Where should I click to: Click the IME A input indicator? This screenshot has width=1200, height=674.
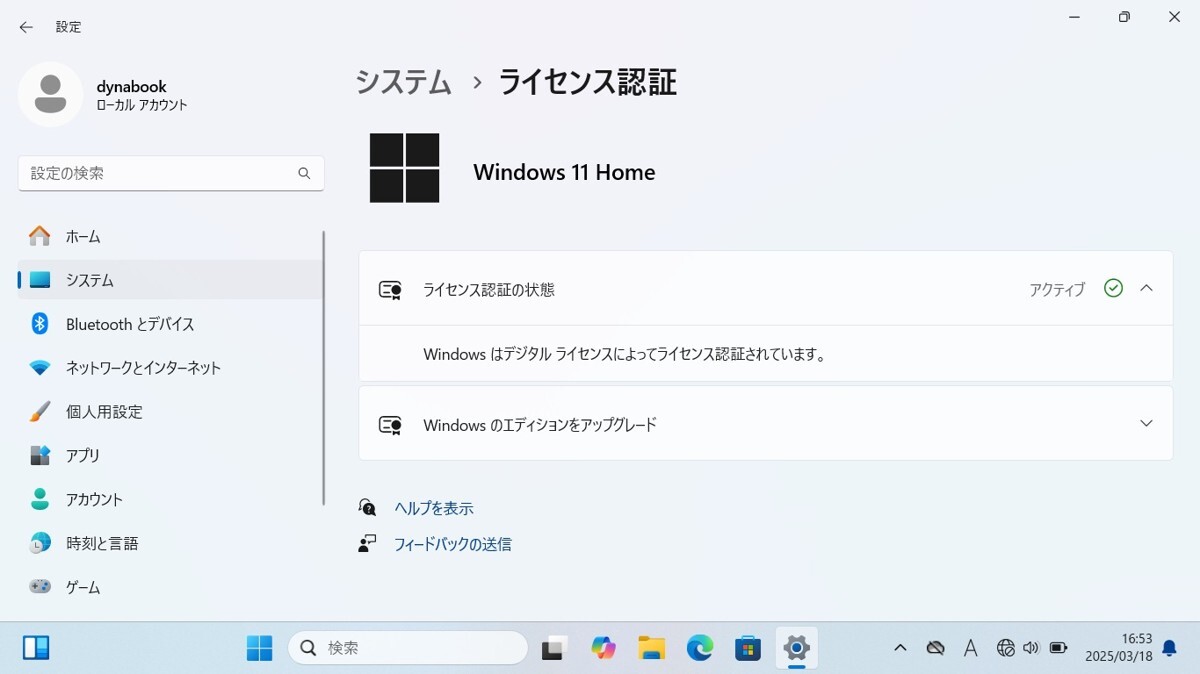pos(970,648)
